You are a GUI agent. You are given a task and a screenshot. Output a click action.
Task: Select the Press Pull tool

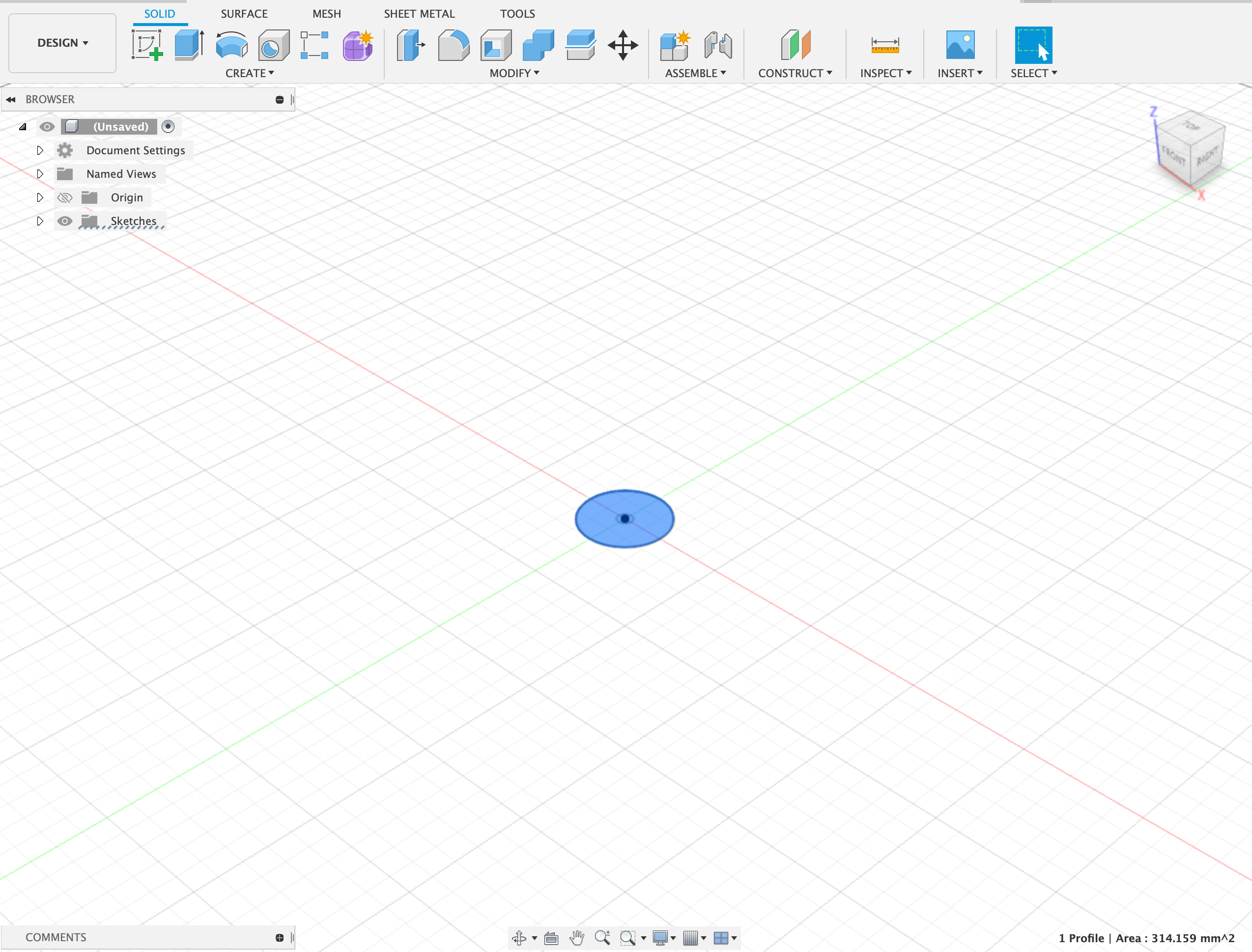point(411,45)
